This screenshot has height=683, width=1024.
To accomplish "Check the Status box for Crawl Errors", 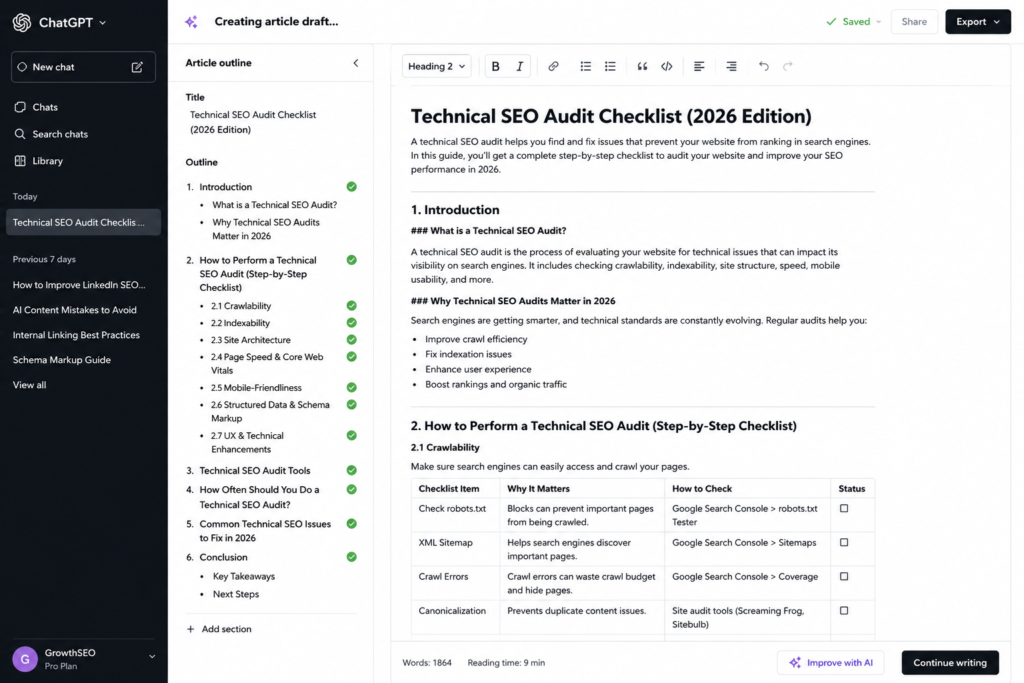I will pyautogui.click(x=844, y=576).
